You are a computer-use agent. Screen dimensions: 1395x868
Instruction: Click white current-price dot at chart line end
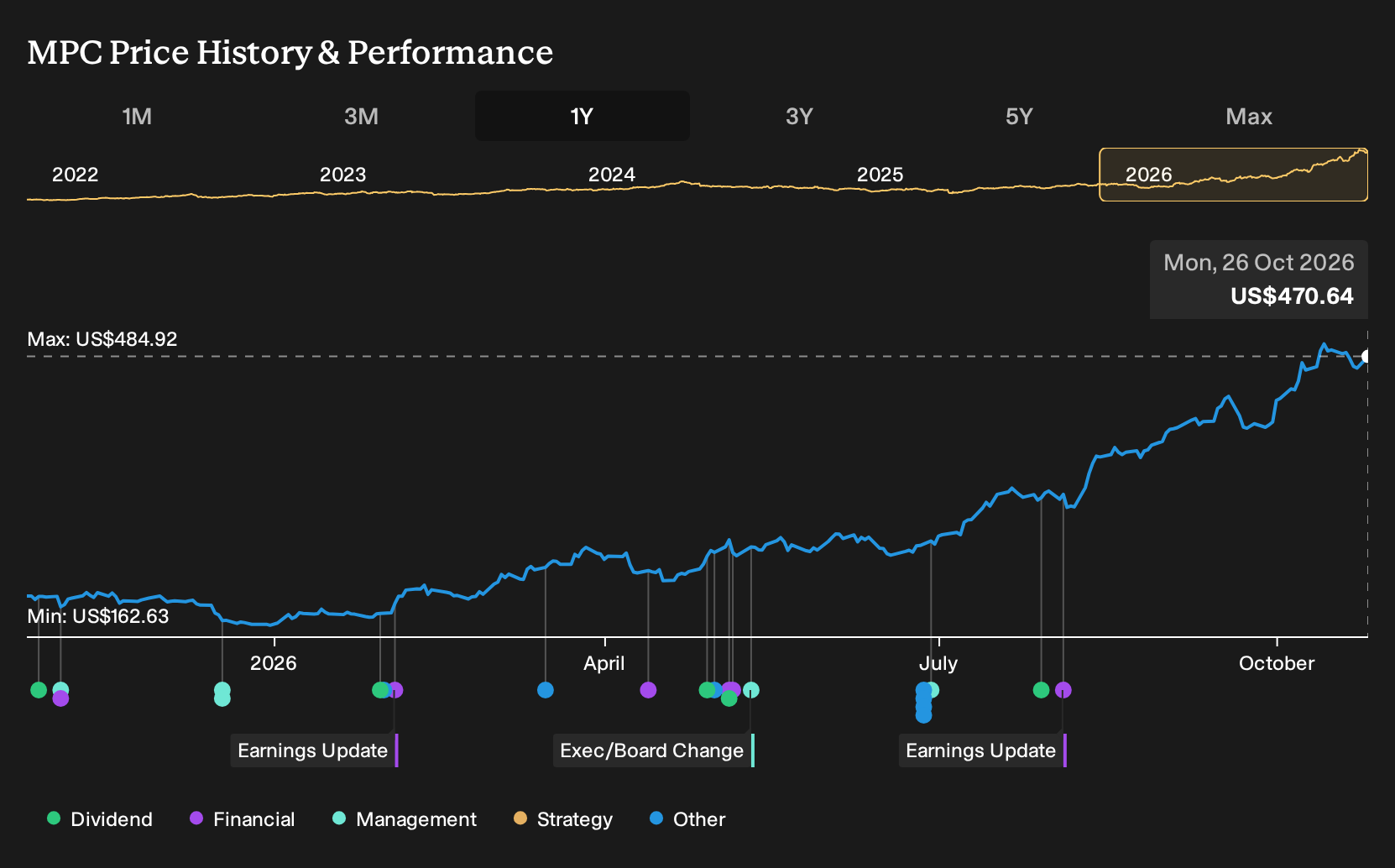pyautogui.click(x=1366, y=357)
